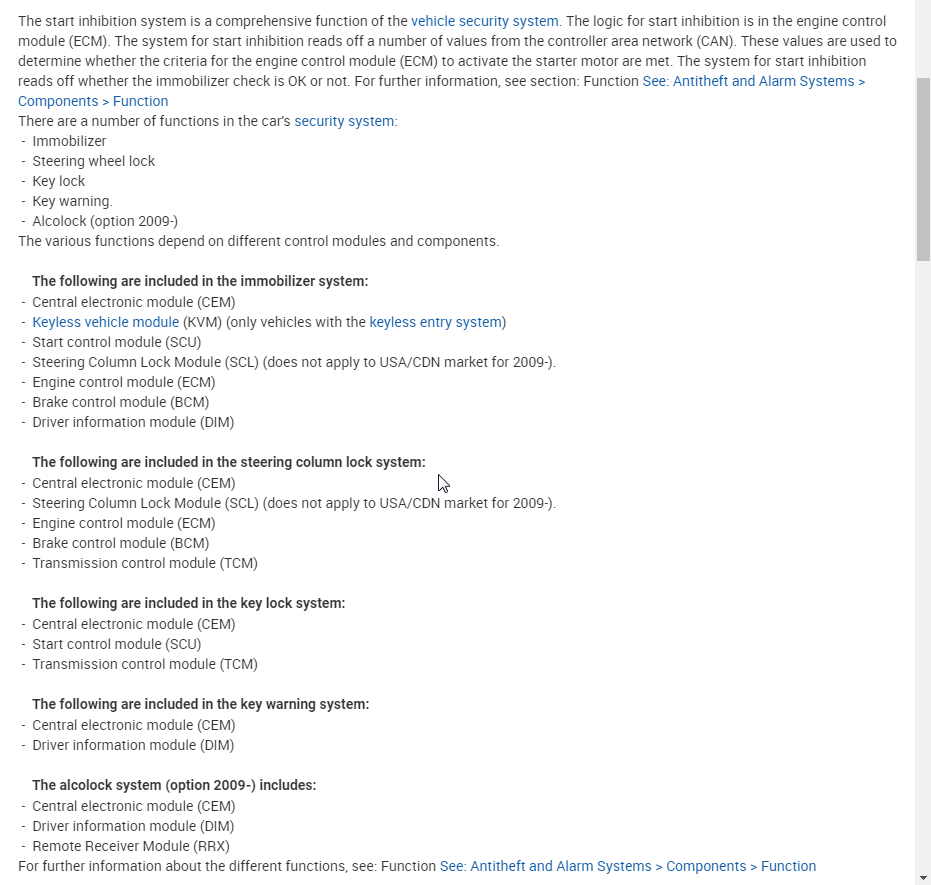
Task: Click the steering column lock system heading
Action: [x=228, y=462]
